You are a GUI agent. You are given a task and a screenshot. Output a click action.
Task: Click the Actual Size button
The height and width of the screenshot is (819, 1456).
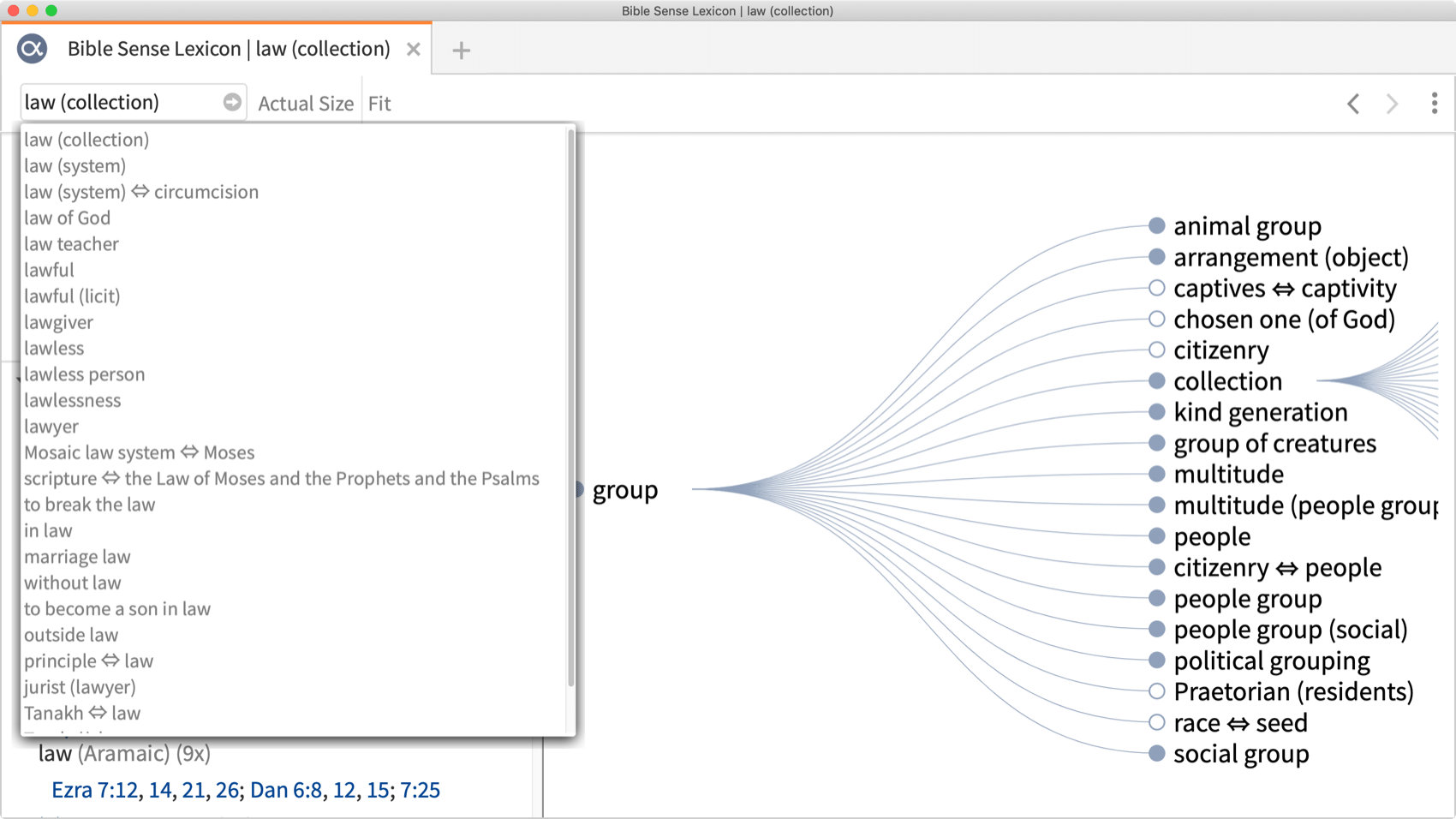coord(306,104)
